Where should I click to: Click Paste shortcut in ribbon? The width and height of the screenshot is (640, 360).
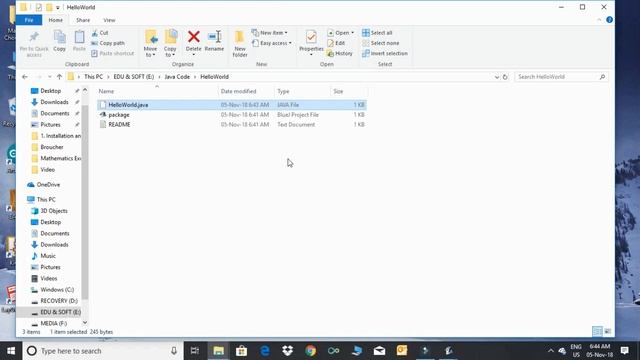click(113, 53)
